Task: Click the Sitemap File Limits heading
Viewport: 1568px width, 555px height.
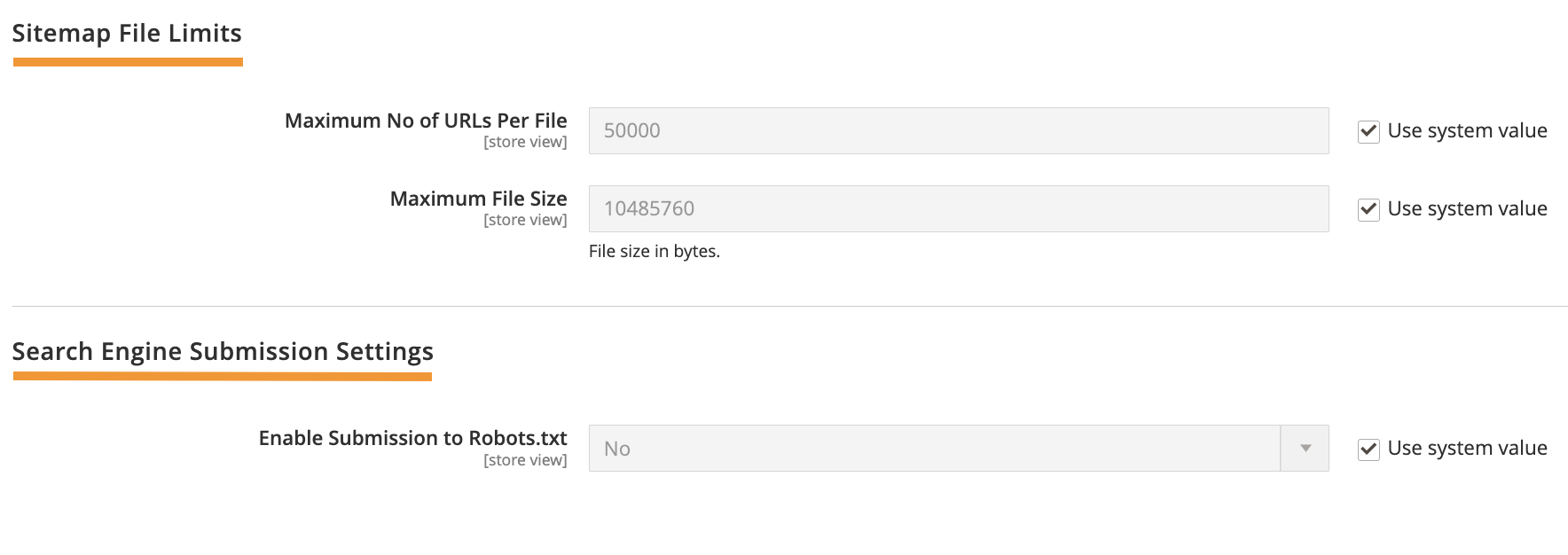Action: 127,33
